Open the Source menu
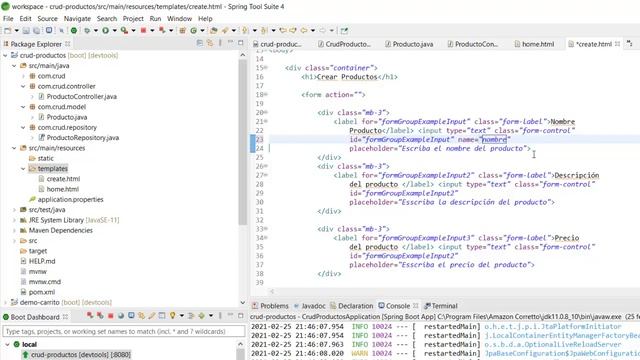Viewport: 640px width, 360px height. [47, 18]
